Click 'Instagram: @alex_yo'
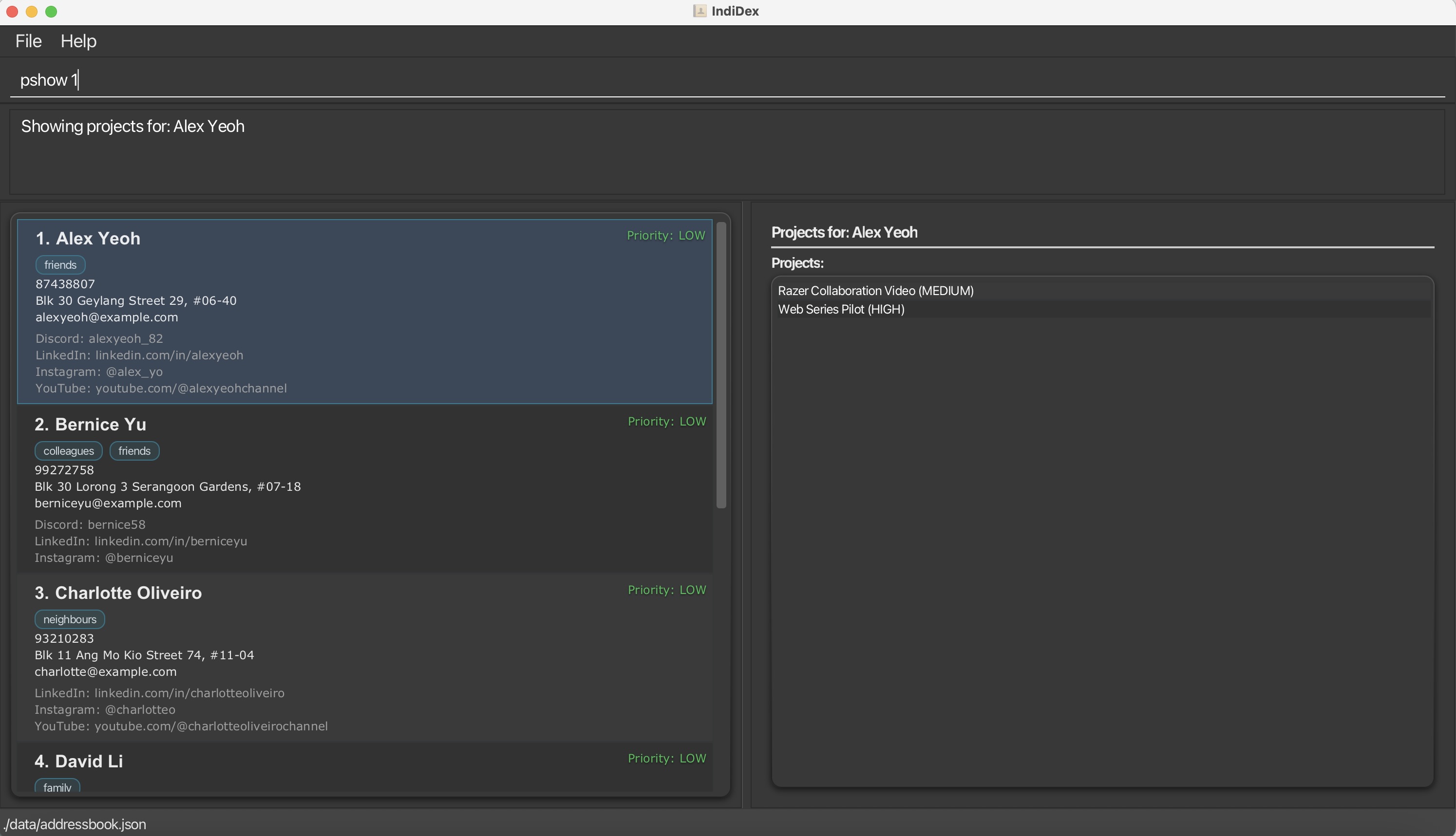The width and height of the screenshot is (1456, 836). pyautogui.click(x=99, y=372)
